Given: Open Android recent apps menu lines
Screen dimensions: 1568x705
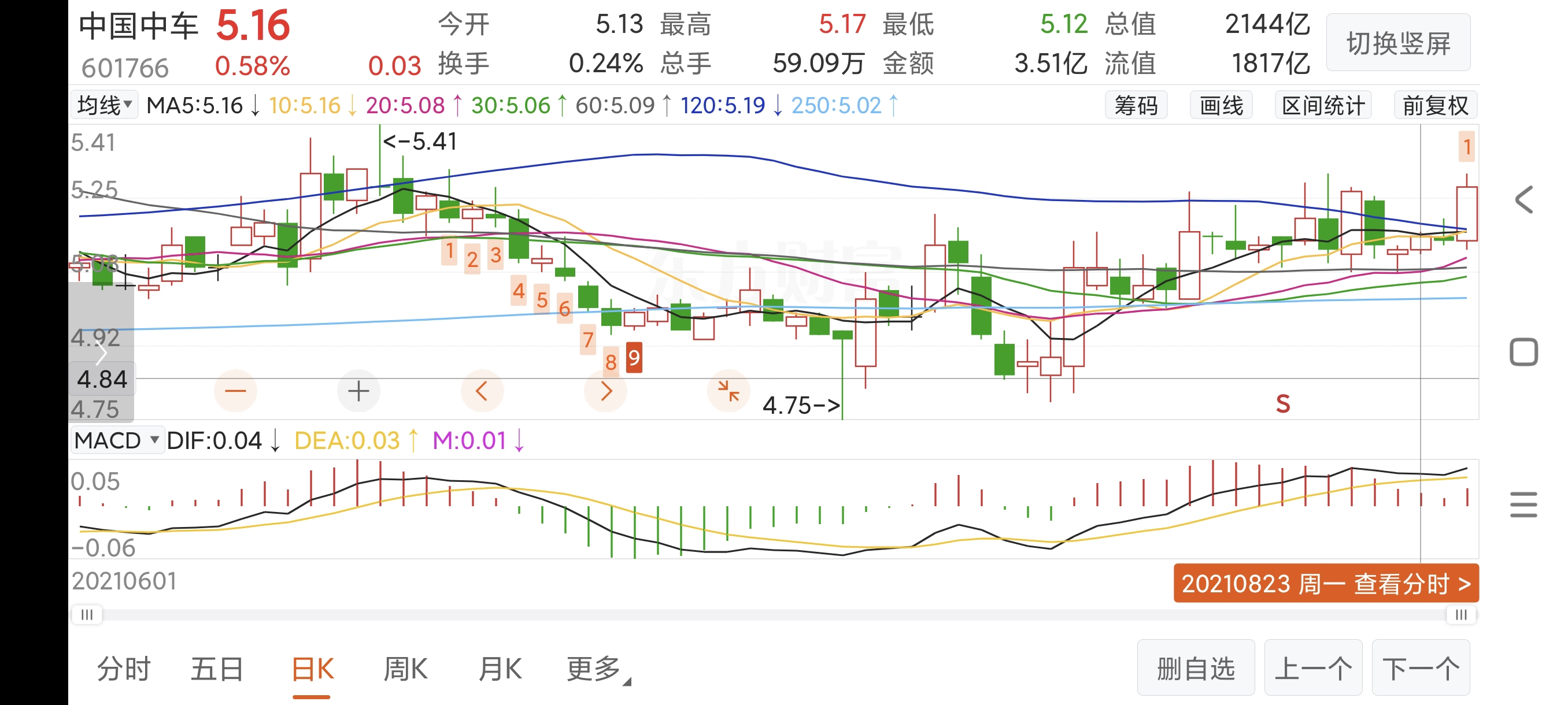Looking at the screenshot, I should (x=1523, y=505).
